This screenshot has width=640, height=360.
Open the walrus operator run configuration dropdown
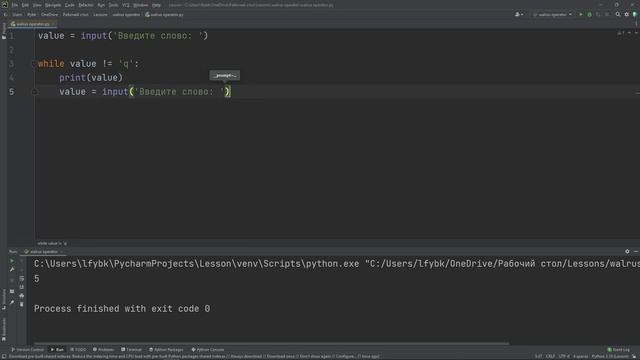coord(552,14)
